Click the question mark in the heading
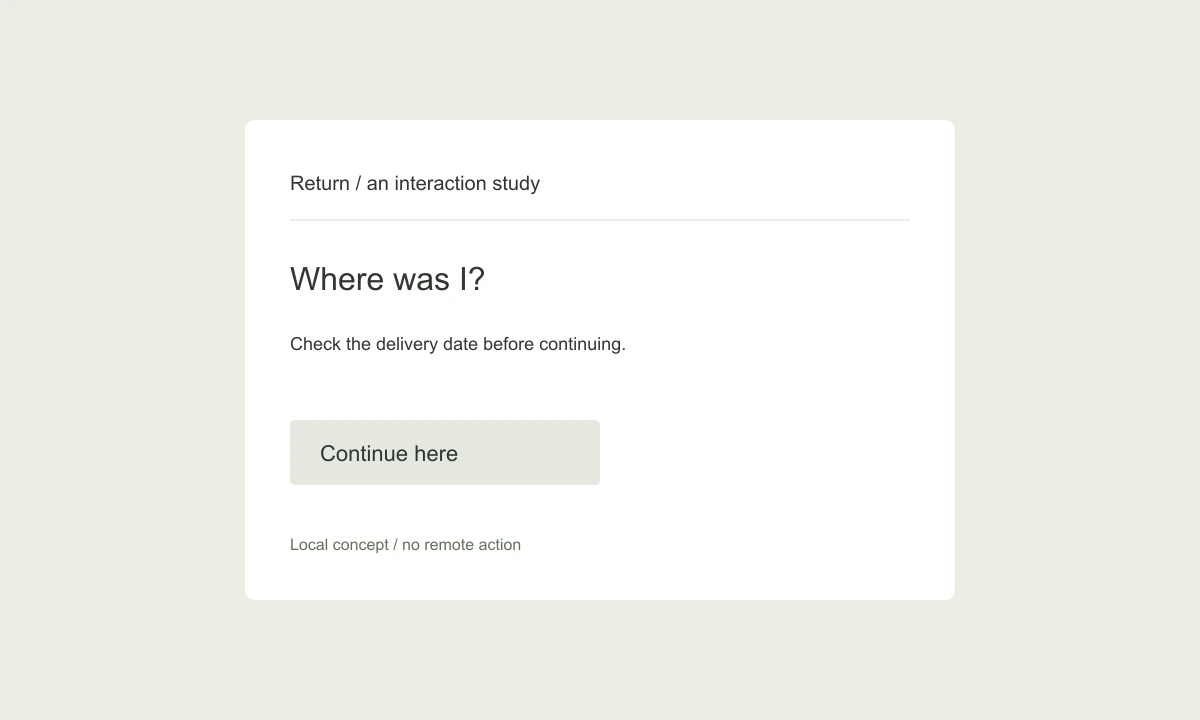This screenshot has height=720, width=1200. [476, 279]
